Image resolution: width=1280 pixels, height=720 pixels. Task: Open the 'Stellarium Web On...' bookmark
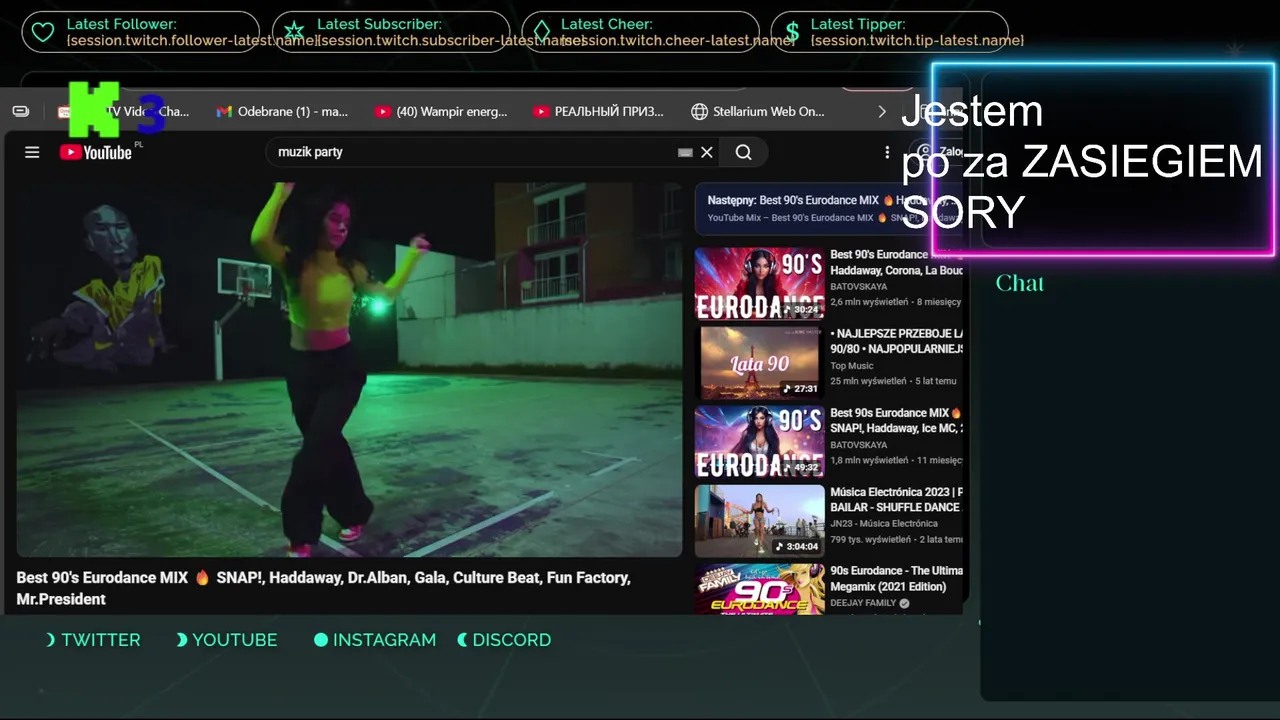(x=757, y=112)
